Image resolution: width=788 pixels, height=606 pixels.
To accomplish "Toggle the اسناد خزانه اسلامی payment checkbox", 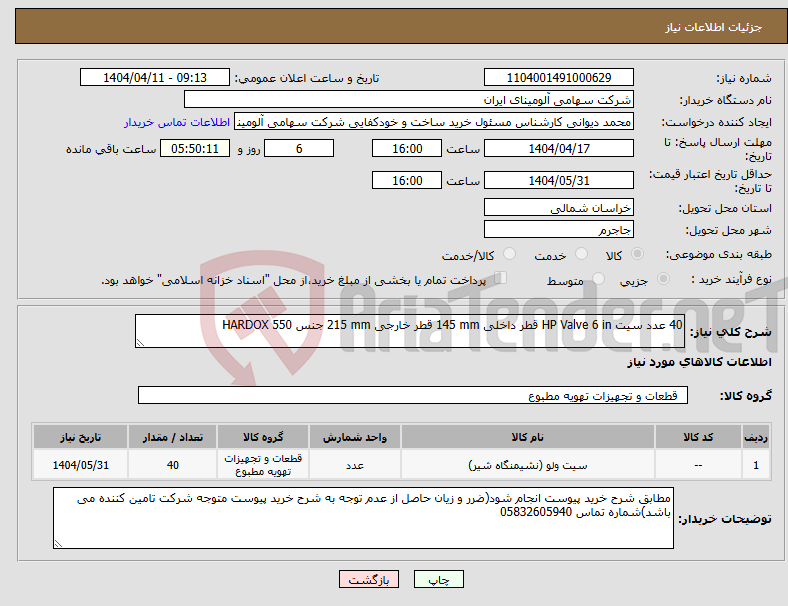I will [501, 278].
